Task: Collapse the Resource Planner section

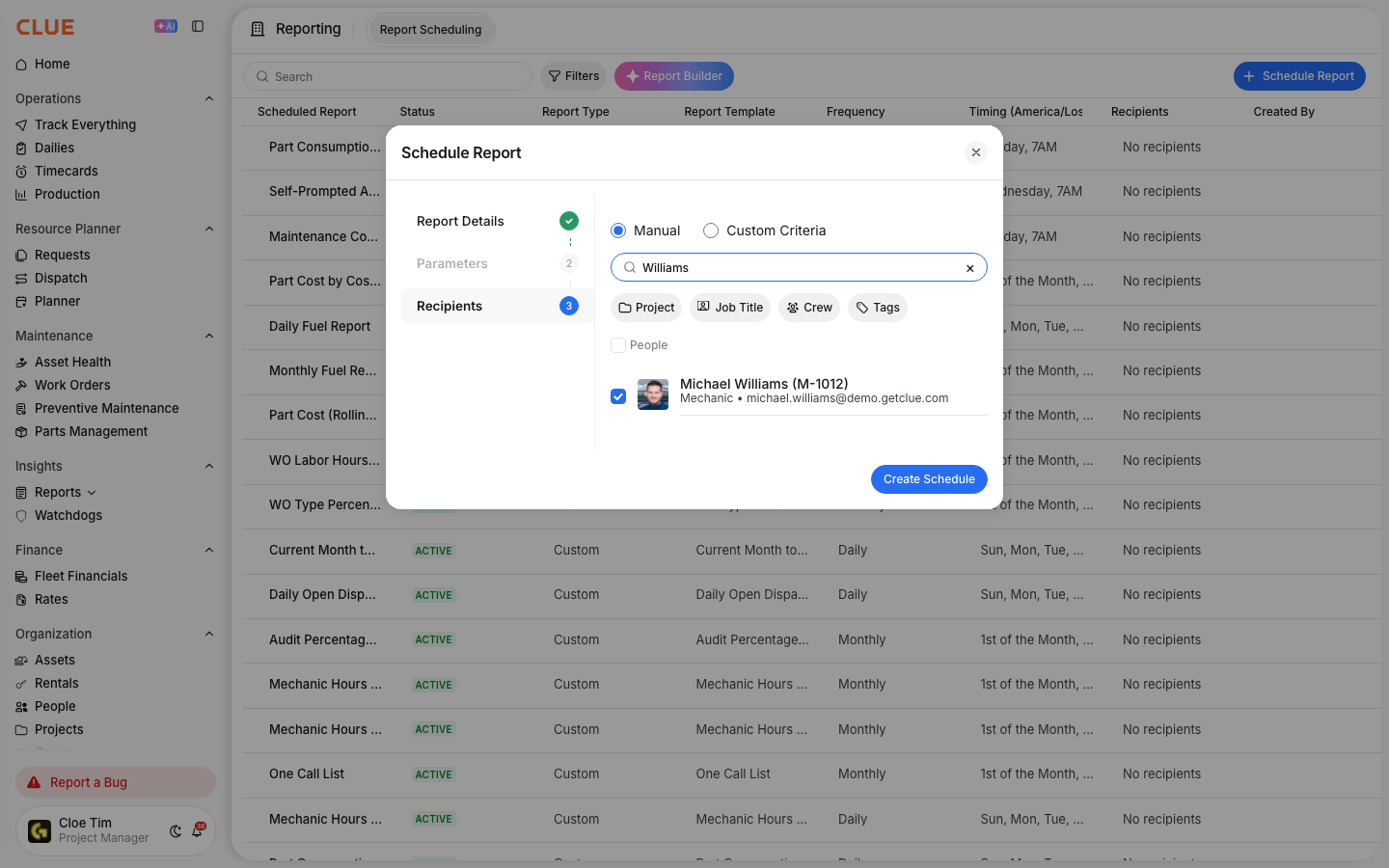Action: pyautogui.click(x=209, y=229)
